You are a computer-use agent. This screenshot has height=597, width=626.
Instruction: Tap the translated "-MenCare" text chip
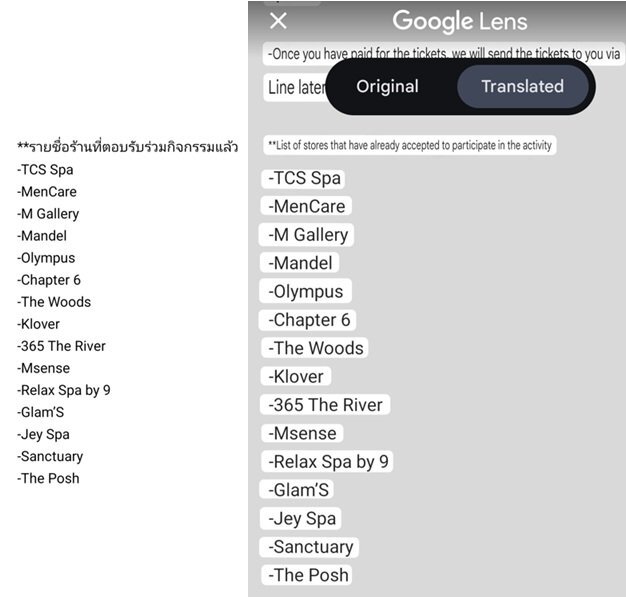(306, 206)
